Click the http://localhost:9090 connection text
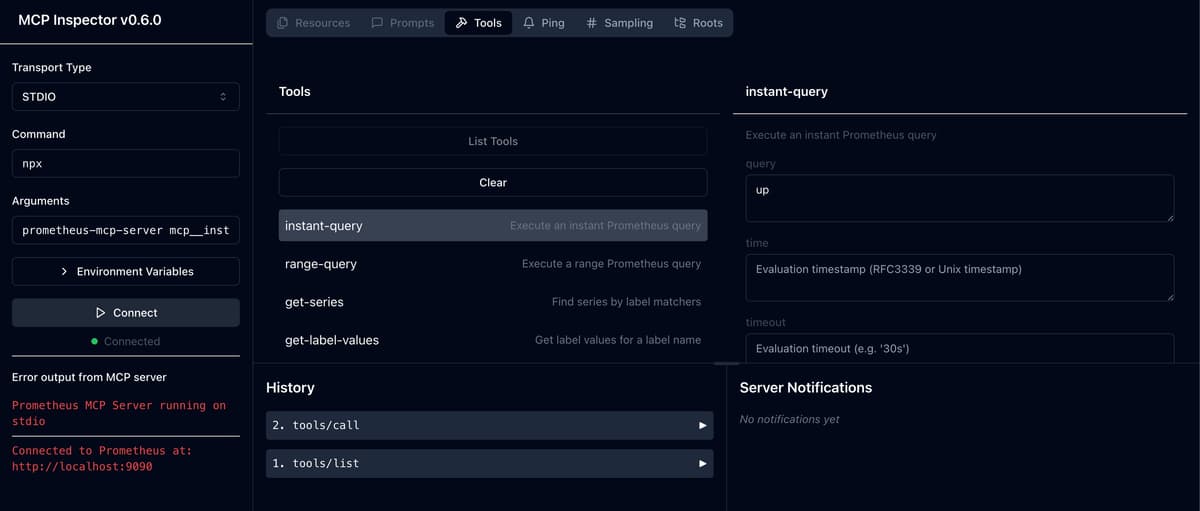Image resolution: width=1200 pixels, height=511 pixels. (x=82, y=466)
